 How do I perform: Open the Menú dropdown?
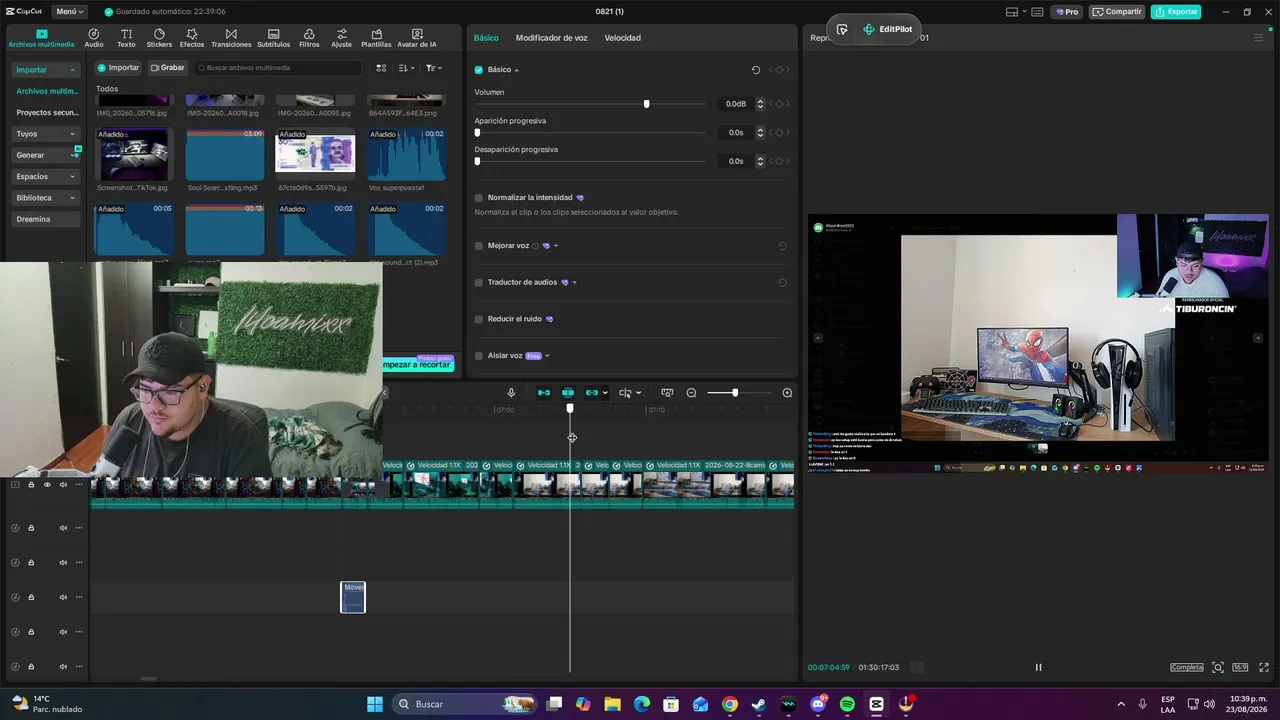click(70, 12)
